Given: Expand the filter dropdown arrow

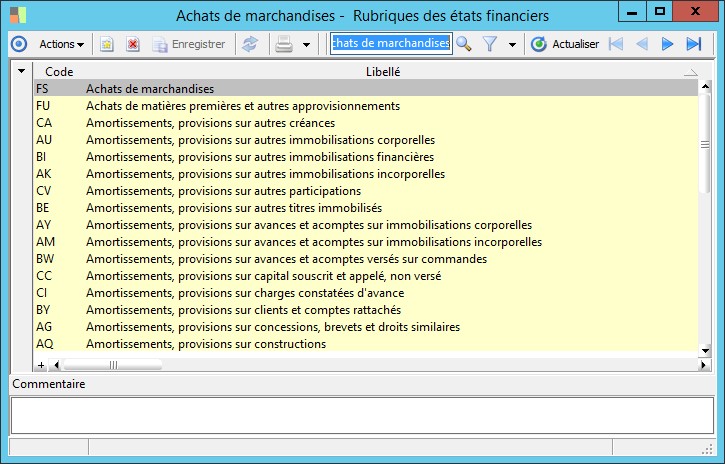Looking at the screenshot, I should tap(512, 45).
